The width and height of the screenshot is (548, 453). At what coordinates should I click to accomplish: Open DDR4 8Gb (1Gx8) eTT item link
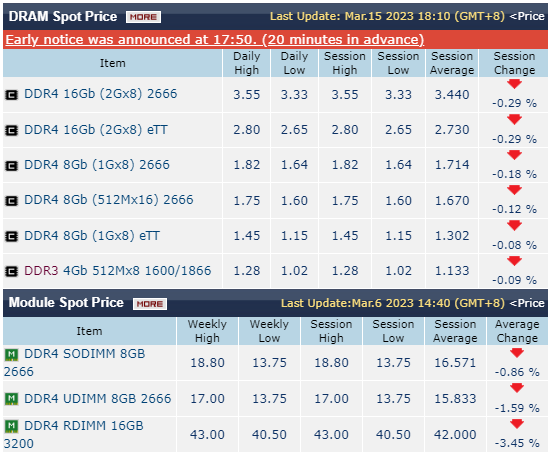[x=92, y=236]
